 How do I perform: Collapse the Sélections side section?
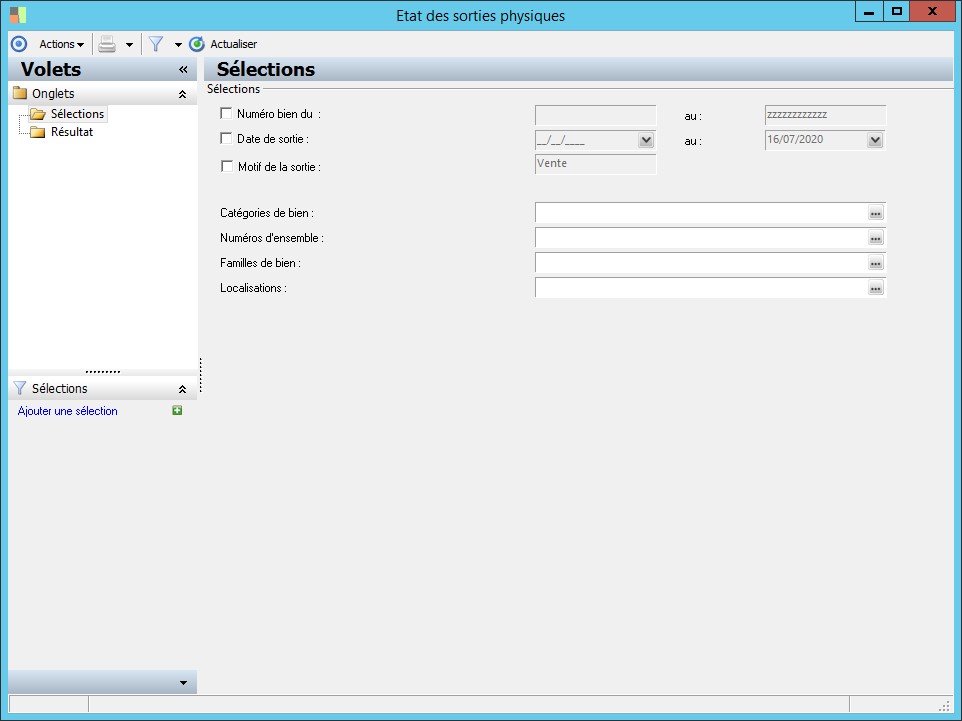tap(182, 389)
